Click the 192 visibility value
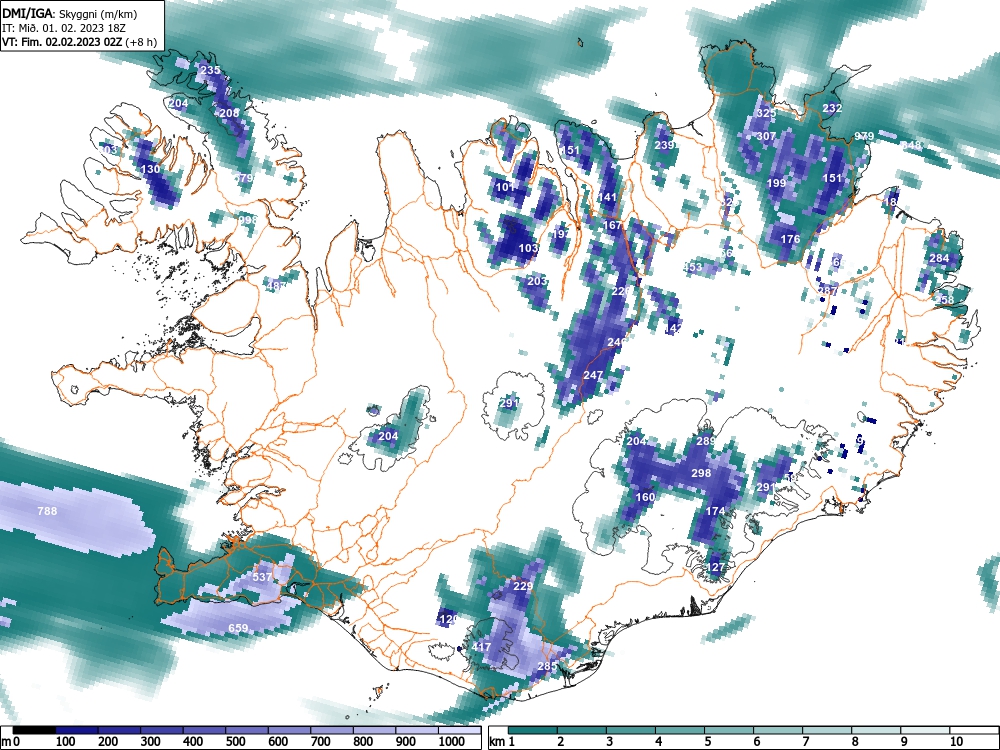The image size is (1000, 750). 561,233
